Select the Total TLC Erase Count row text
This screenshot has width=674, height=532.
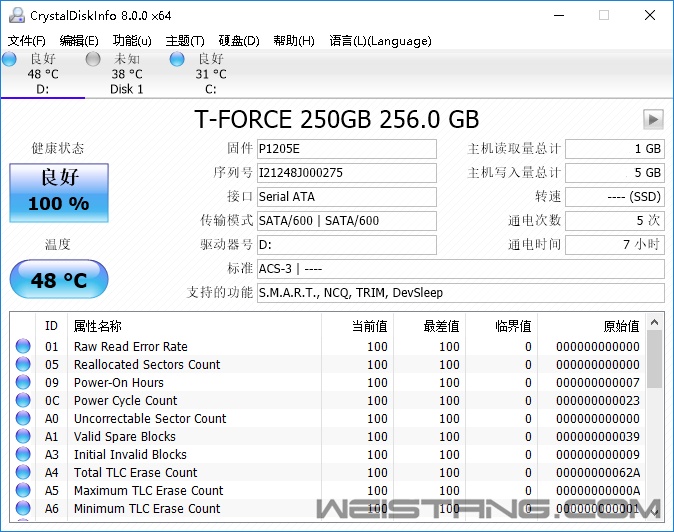click(x=135, y=473)
